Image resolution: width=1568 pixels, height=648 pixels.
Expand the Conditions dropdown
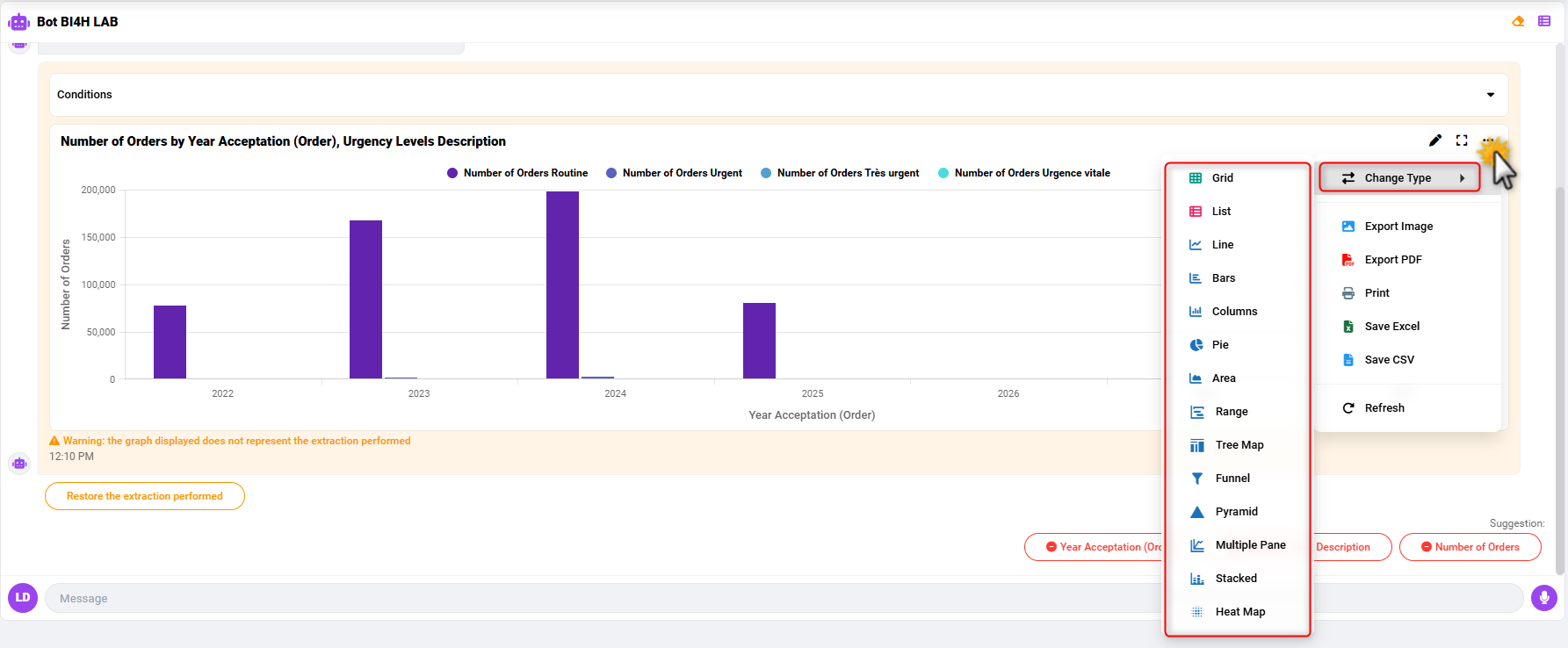tap(1490, 95)
